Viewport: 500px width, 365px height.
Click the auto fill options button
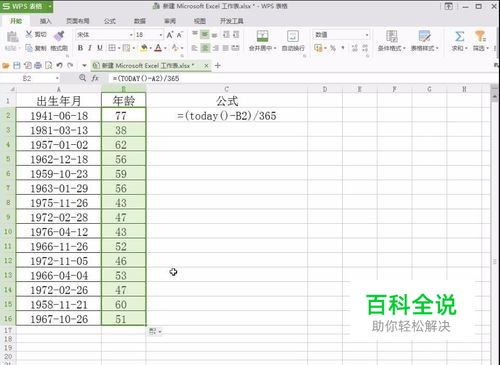155,331
